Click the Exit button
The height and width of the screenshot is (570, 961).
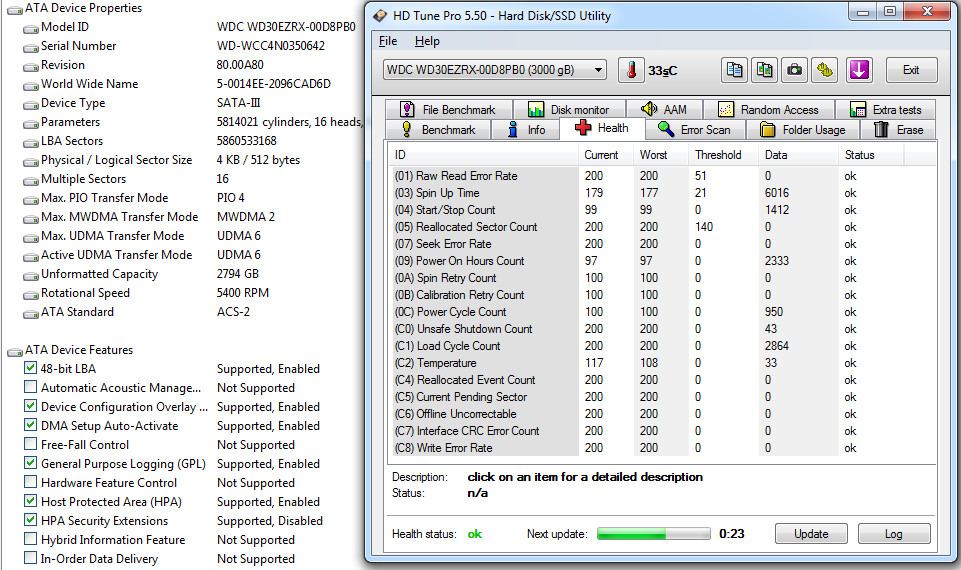point(911,70)
